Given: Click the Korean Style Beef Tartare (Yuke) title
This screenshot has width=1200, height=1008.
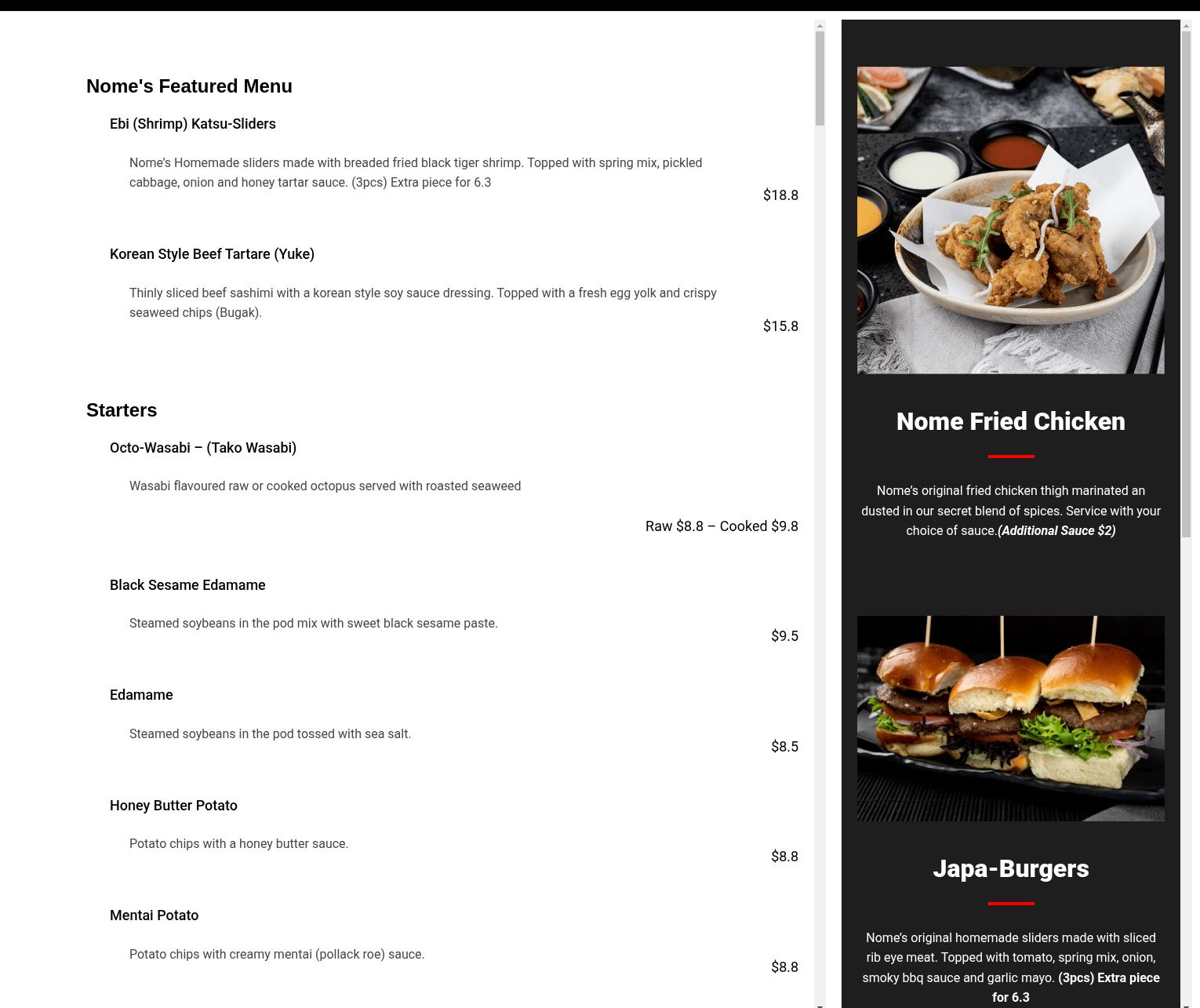Looking at the screenshot, I should [212, 254].
